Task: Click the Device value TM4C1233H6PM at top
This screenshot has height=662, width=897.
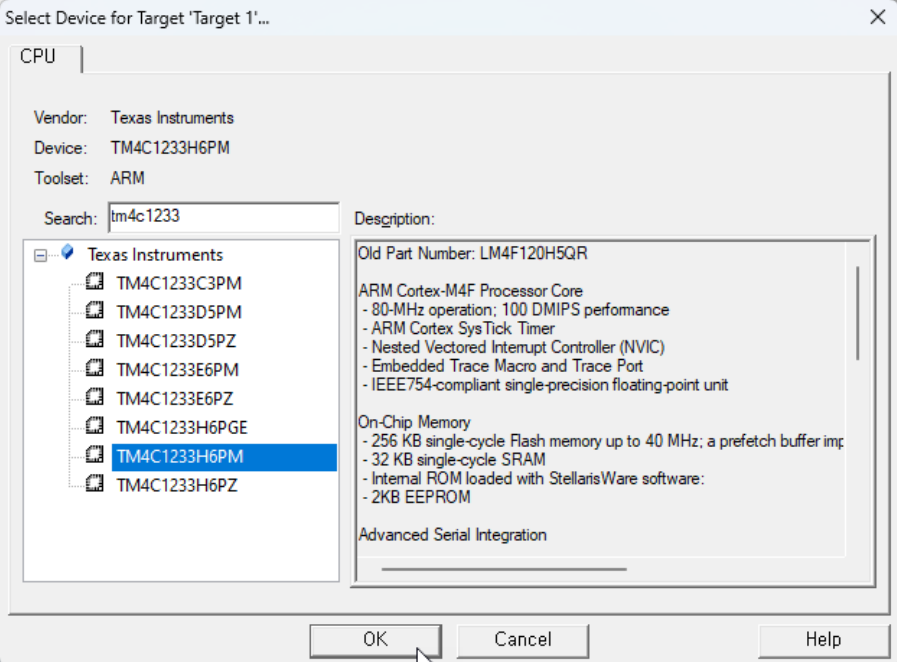Action: coord(170,148)
